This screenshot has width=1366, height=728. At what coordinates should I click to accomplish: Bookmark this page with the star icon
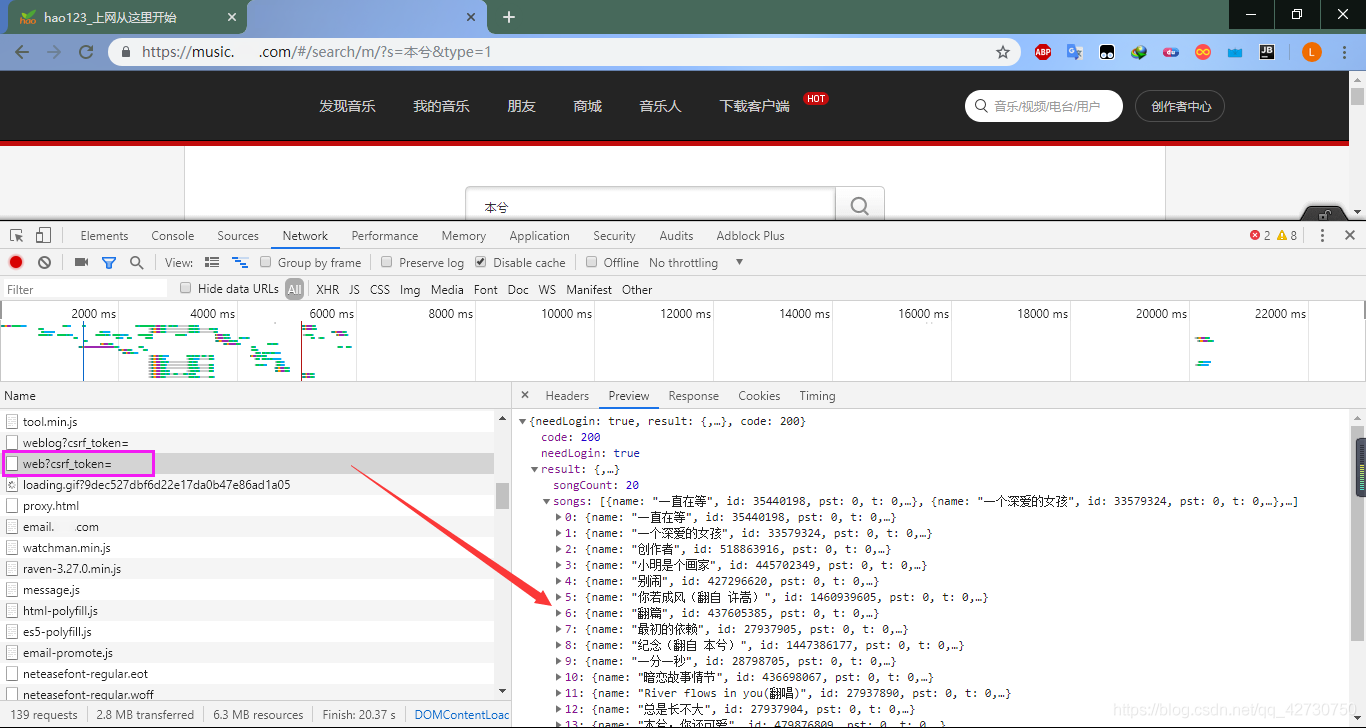pos(1003,52)
